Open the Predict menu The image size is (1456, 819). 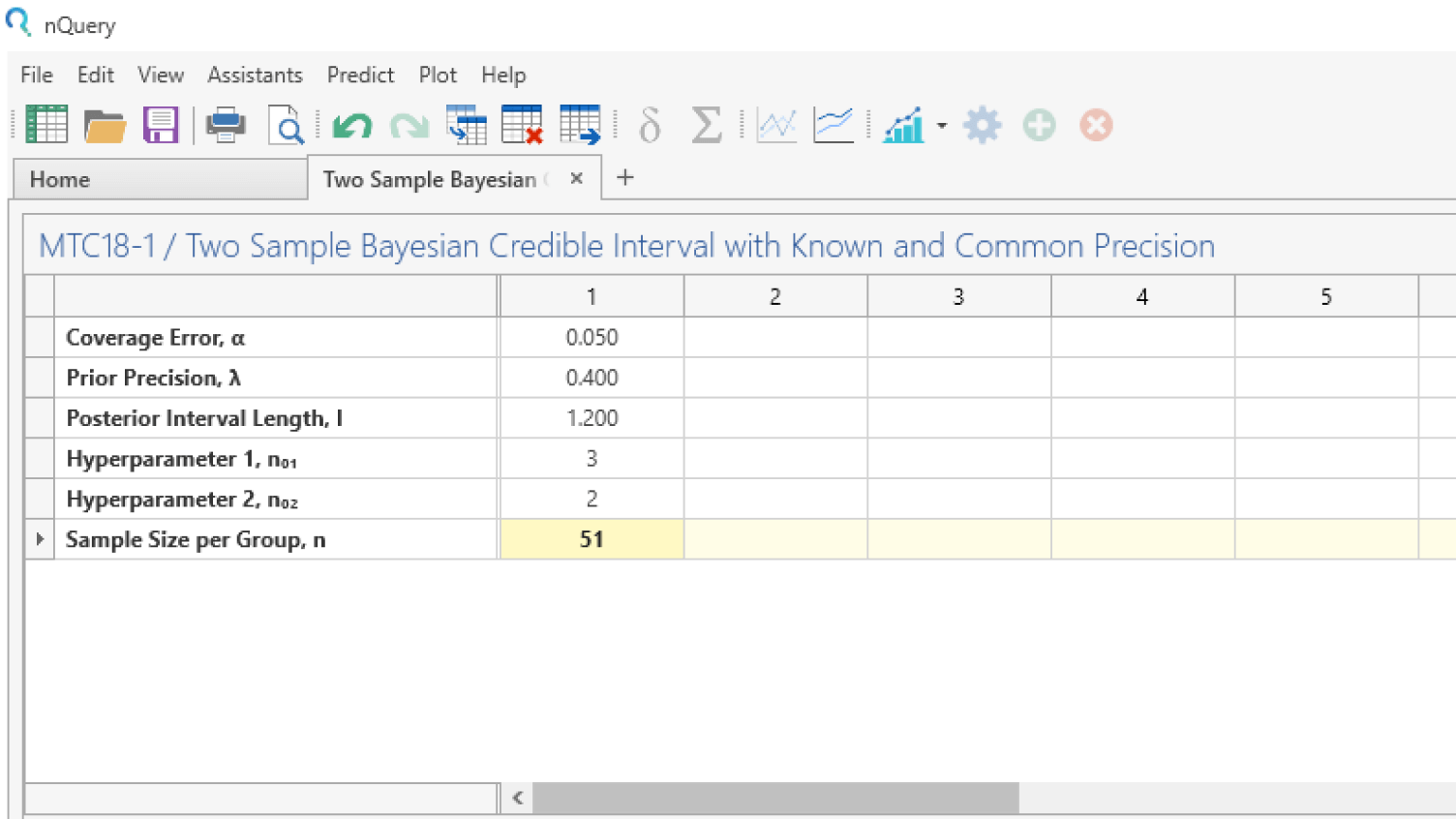click(360, 75)
